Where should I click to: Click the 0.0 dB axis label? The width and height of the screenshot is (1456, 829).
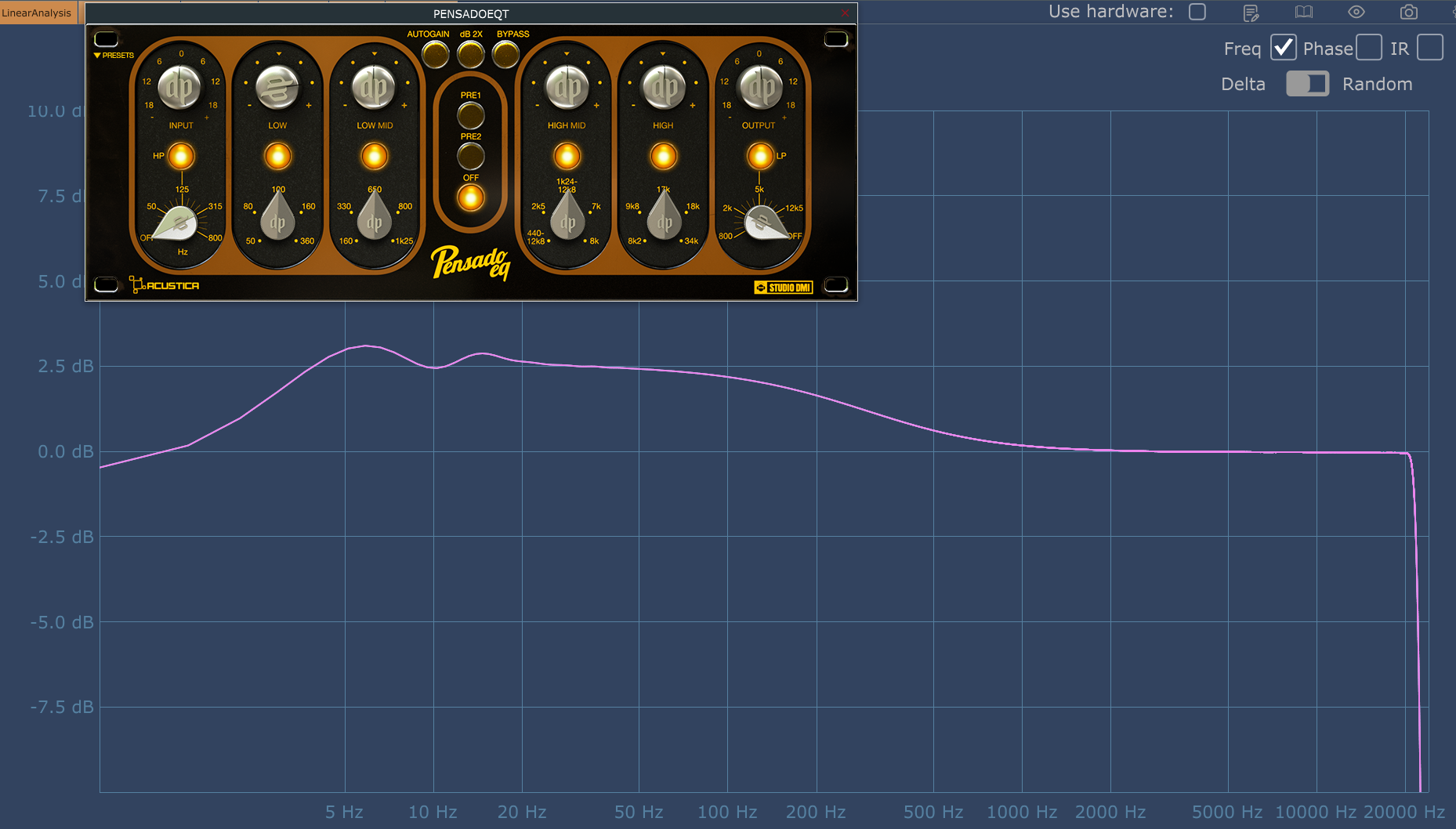(66, 452)
